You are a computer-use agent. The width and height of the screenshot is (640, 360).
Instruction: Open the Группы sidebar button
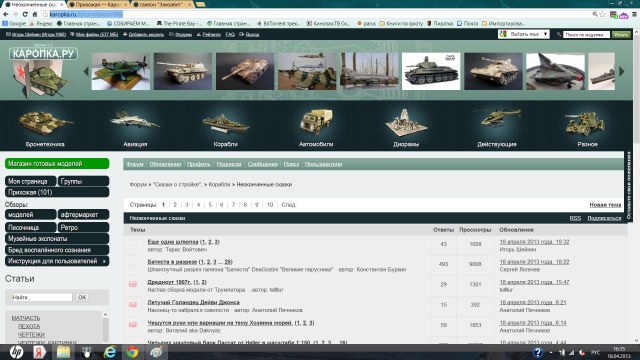pyautogui.click(x=83, y=181)
